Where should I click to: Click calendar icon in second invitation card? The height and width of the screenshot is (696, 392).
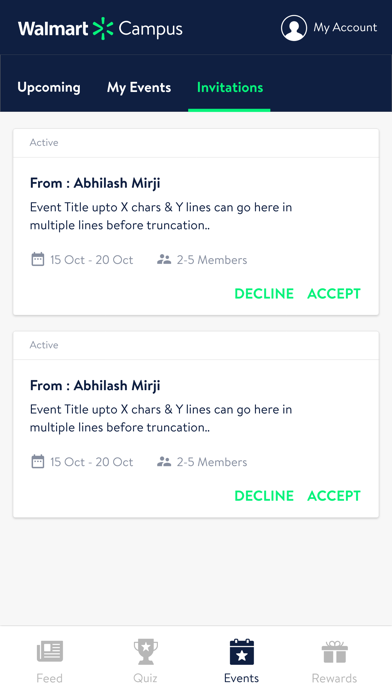(38, 462)
